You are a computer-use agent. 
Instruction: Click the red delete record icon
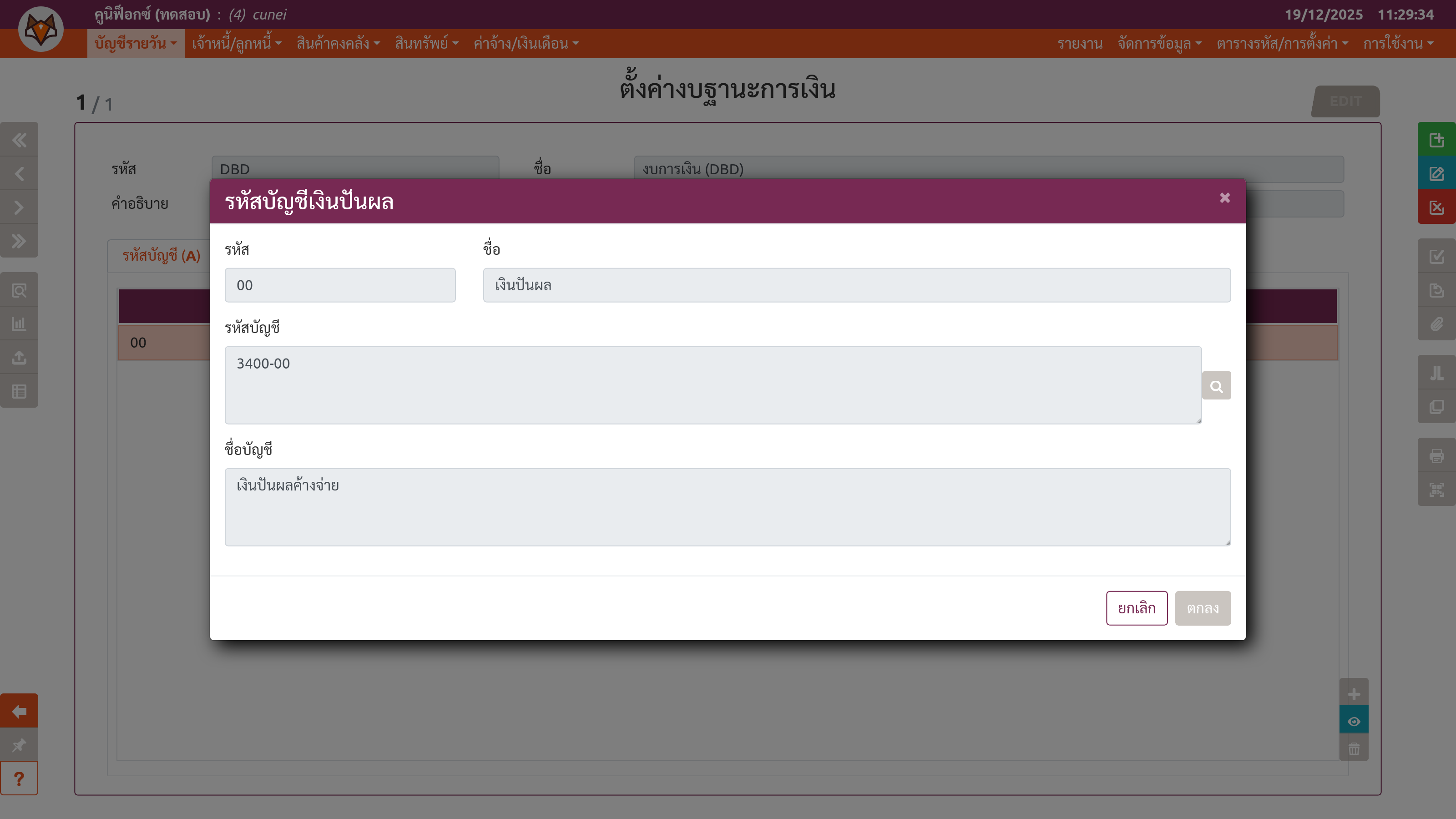[1436, 207]
